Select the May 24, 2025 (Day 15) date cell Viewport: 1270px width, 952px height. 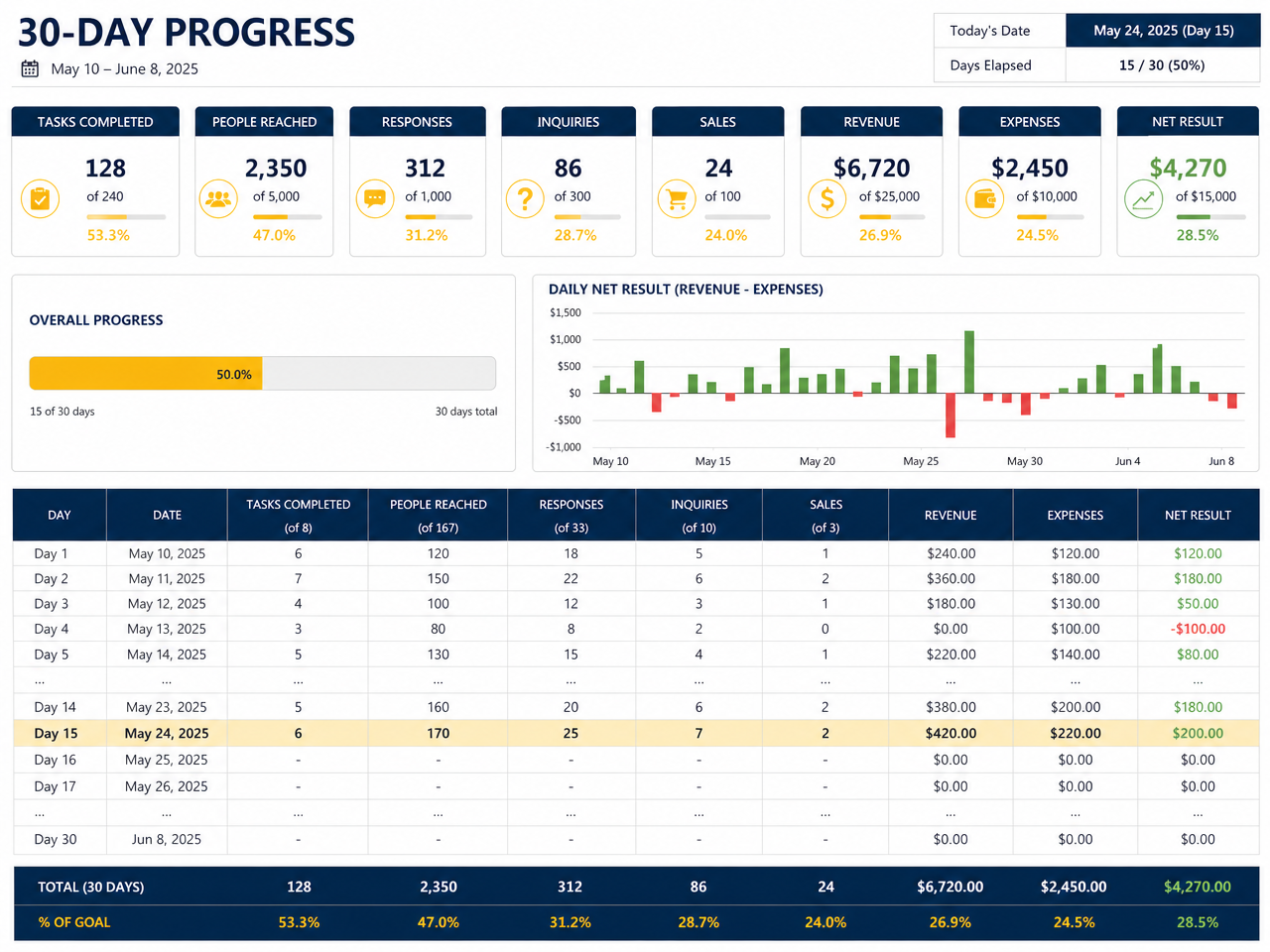[1163, 30]
